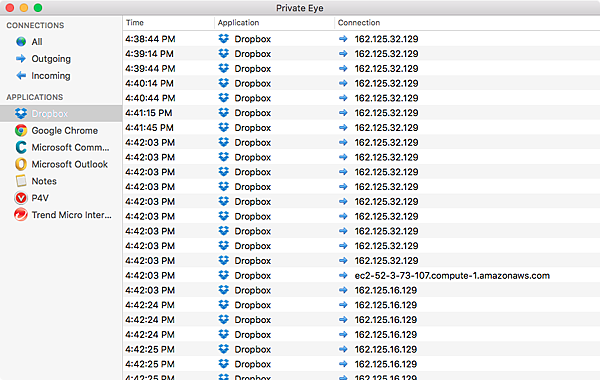
Task: Click outgoing arrow in 4:38:44 PM row
Action: click(343, 39)
